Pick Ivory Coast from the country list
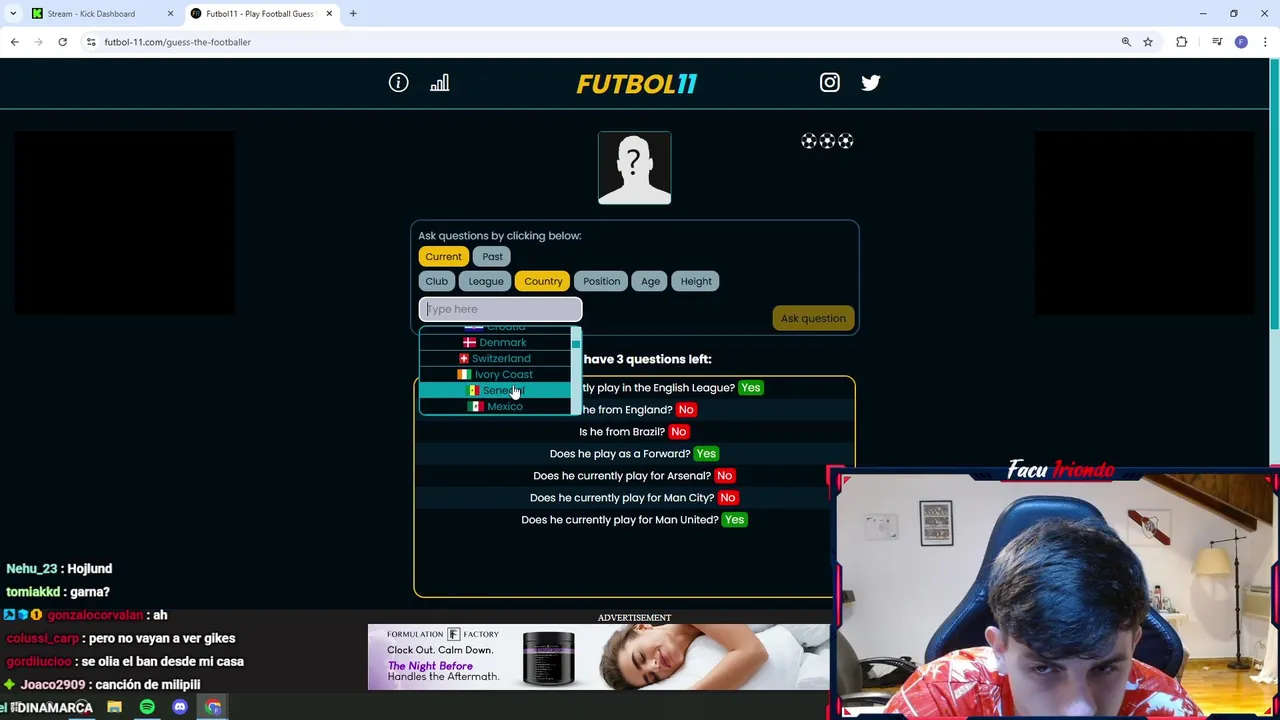The height and width of the screenshot is (720, 1280). click(x=495, y=374)
